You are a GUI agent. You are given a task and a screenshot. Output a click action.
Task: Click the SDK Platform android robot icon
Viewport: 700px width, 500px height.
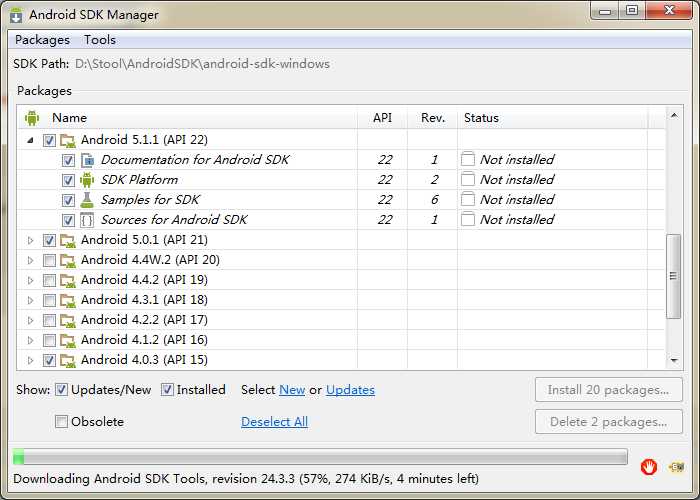click(87, 180)
